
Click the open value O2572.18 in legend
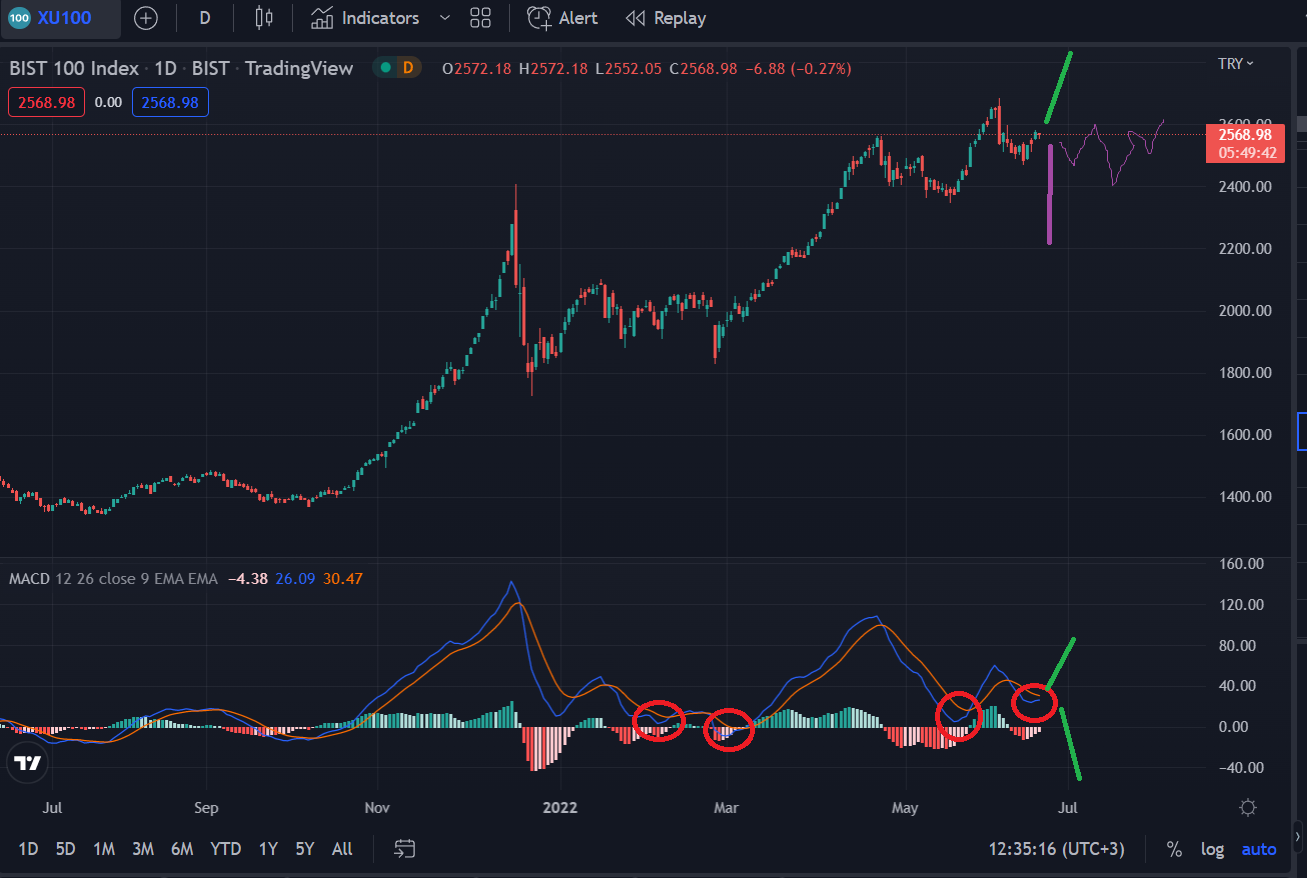coord(476,68)
